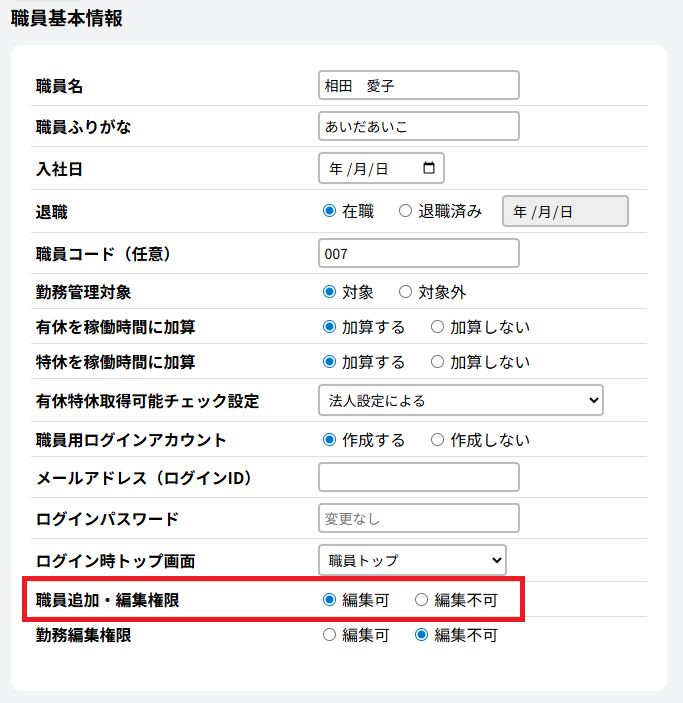Select 作成しない for 職員用ログインアカウント
Viewport: 683px width, 703px height.
[x=437, y=440]
